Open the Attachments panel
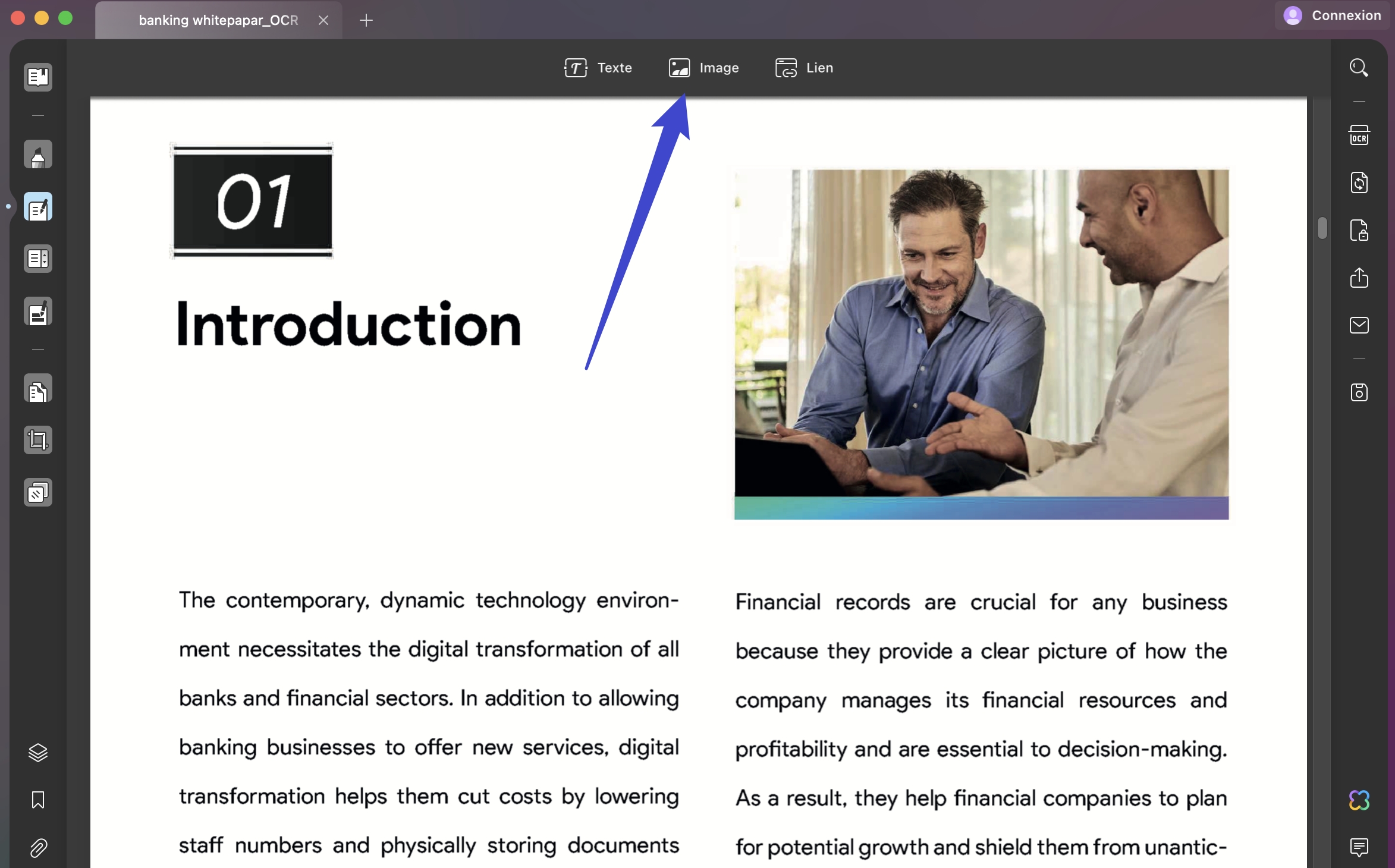Screen dimensions: 1395x868 [x=37, y=848]
